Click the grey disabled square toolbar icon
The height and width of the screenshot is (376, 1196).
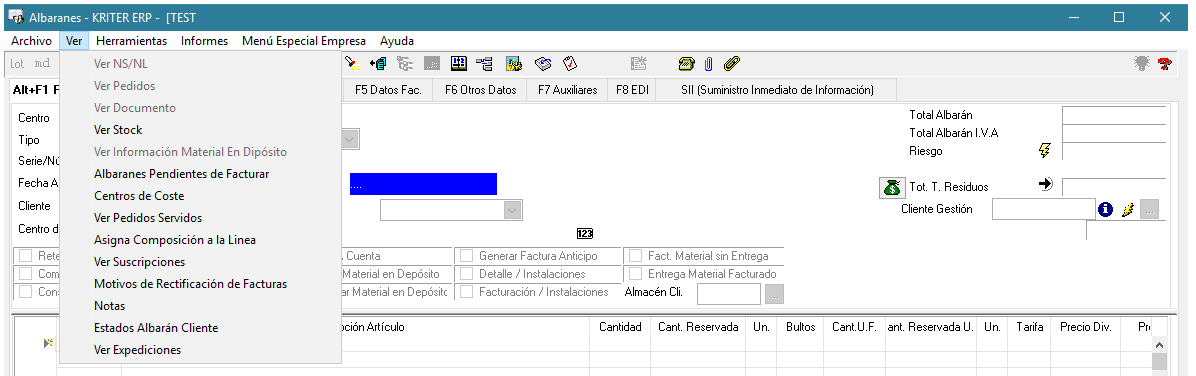(x=432, y=63)
